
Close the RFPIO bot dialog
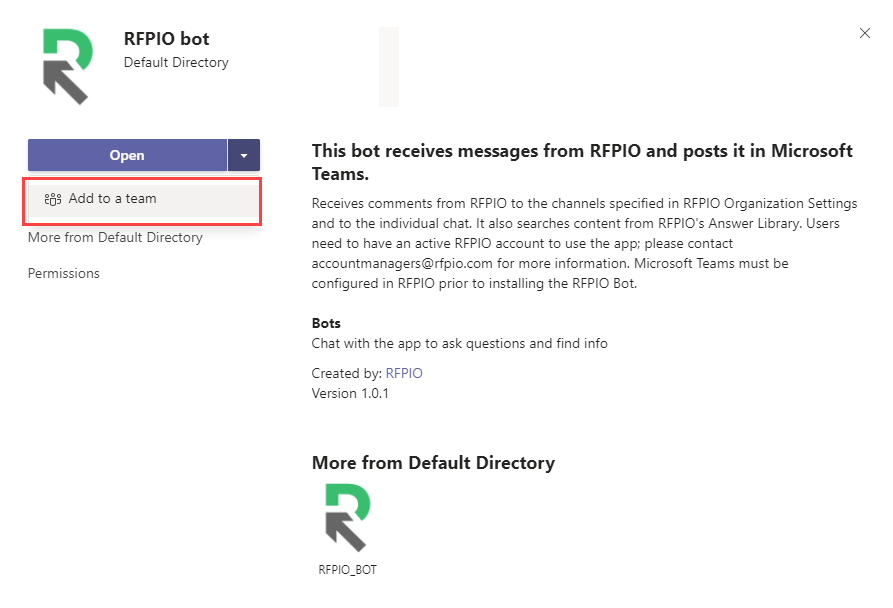[865, 33]
